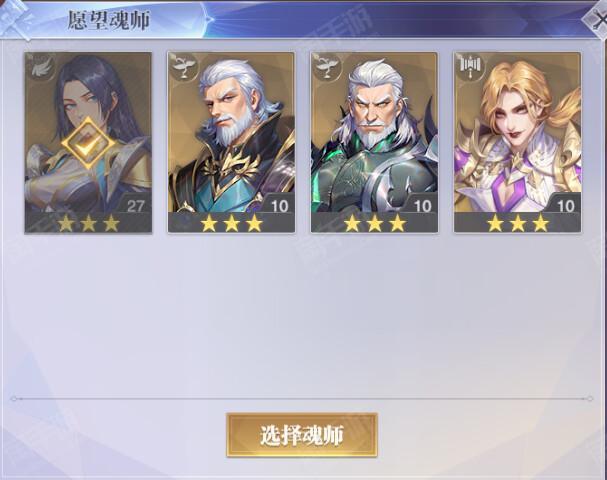Image resolution: width=607 pixels, height=480 pixels.
Task: Click the 愿望魂师 title header
Action: (x=108, y=20)
